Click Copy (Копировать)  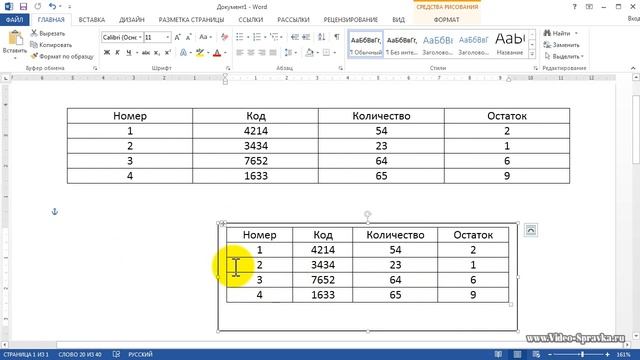[x=51, y=45]
